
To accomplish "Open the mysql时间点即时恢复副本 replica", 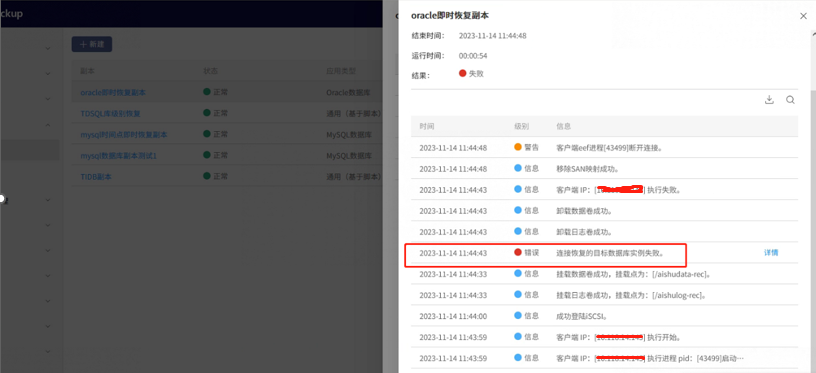I will click(124, 135).
